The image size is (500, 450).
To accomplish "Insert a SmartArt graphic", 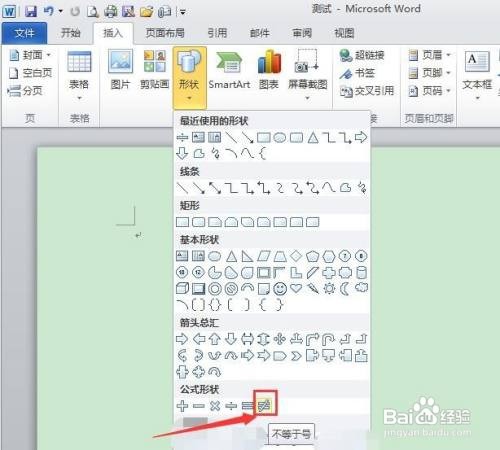I will (229, 71).
